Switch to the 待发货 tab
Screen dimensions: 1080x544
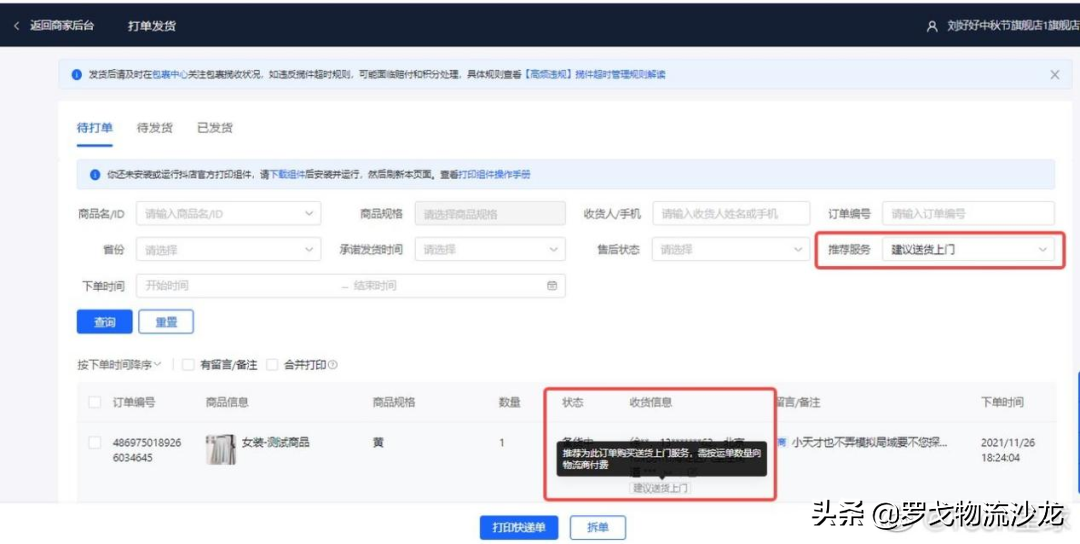(154, 128)
